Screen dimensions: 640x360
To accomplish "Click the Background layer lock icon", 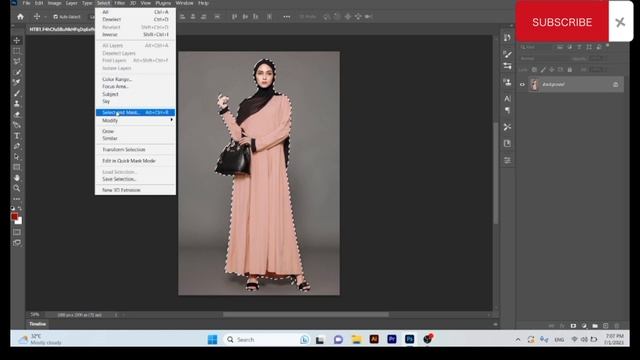I will [x=616, y=84].
